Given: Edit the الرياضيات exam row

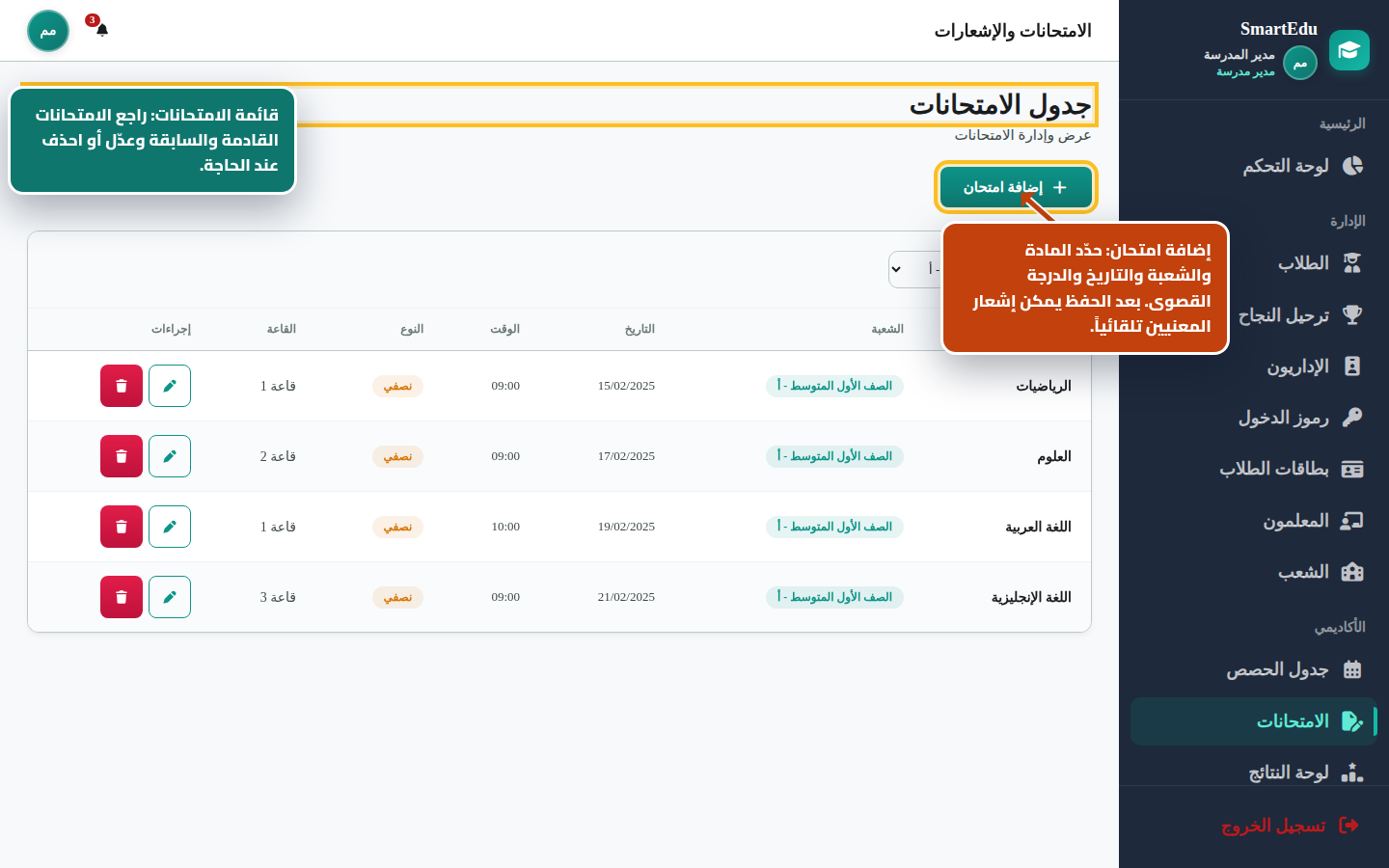Looking at the screenshot, I should point(170,386).
